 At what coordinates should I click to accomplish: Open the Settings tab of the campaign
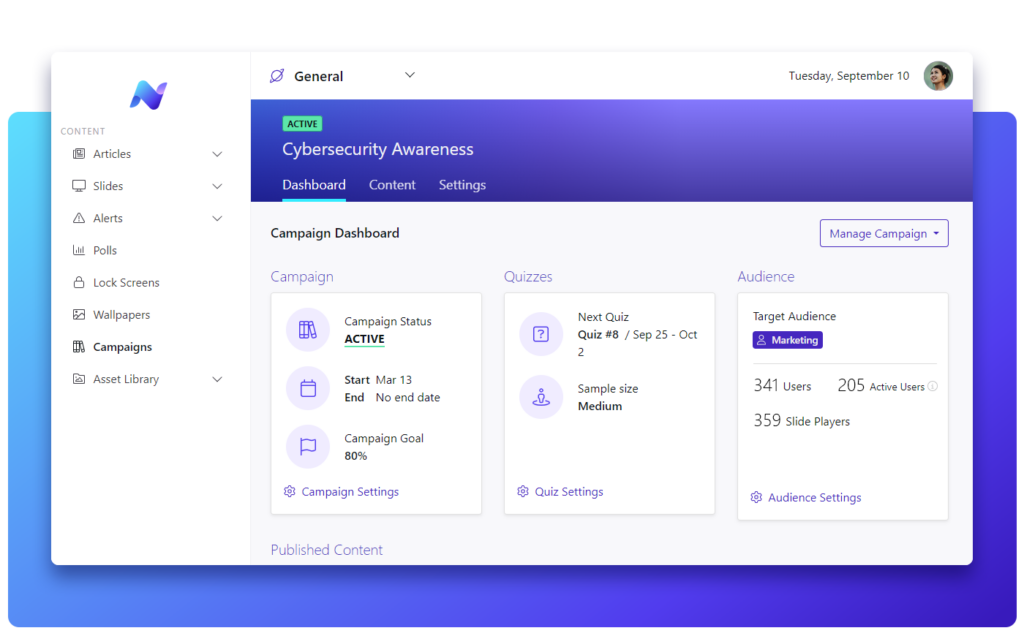coord(461,185)
